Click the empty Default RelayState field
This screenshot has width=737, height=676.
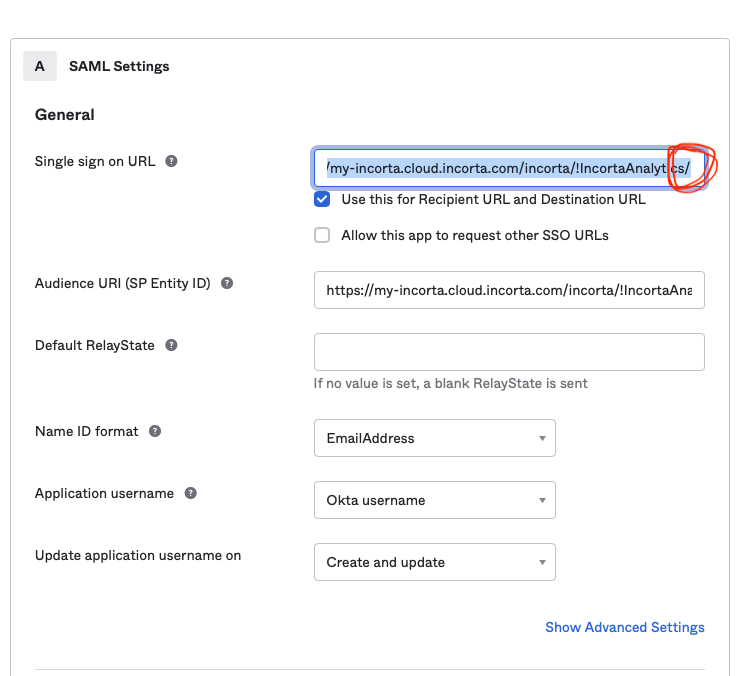pos(508,352)
